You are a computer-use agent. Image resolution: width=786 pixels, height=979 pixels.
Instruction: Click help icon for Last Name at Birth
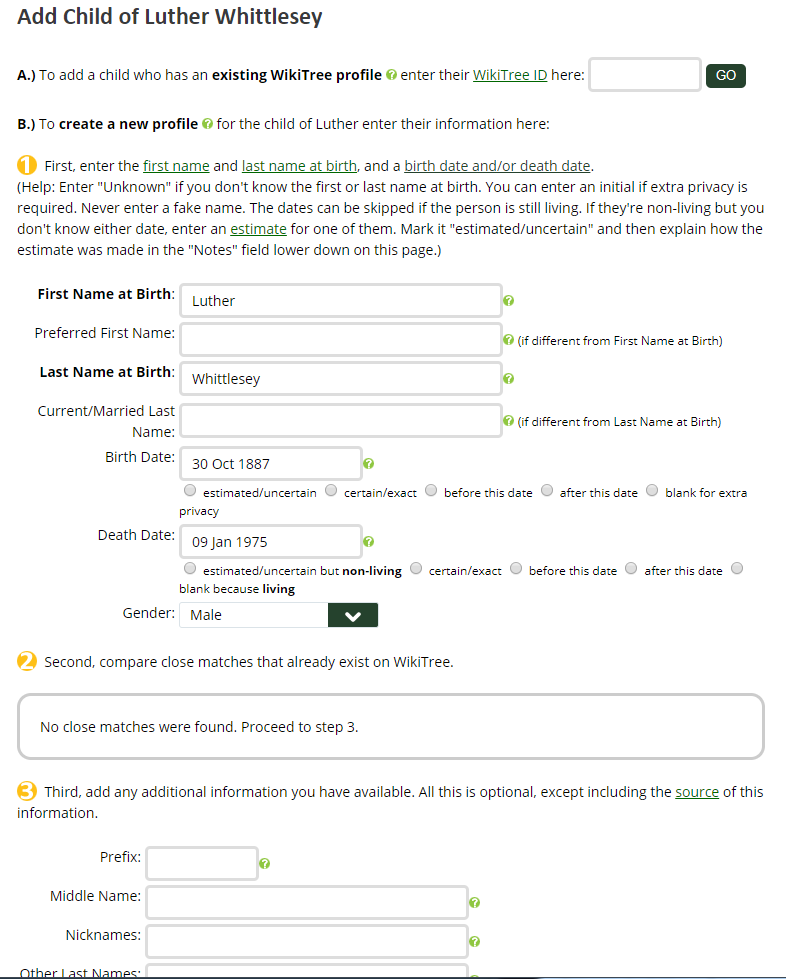coord(509,379)
